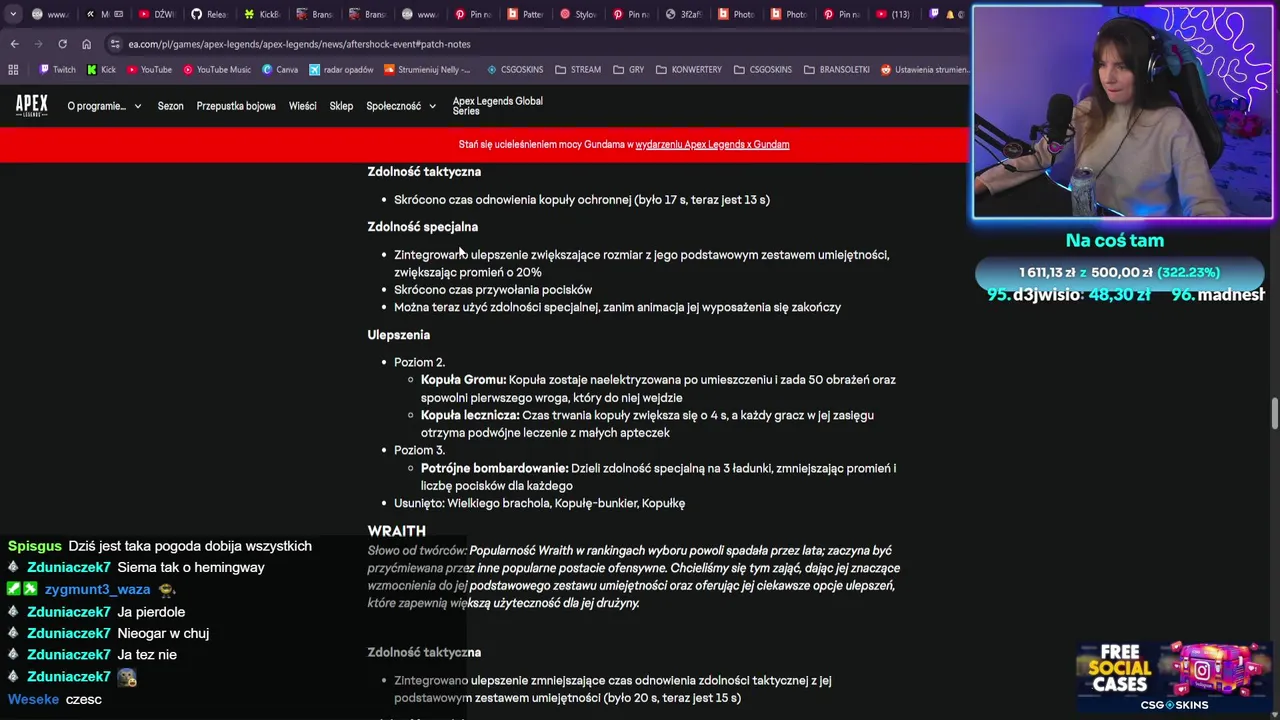The width and height of the screenshot is (1280, 720).
Task: Switch to the 3f2aff tab
Action: point(685,14)
